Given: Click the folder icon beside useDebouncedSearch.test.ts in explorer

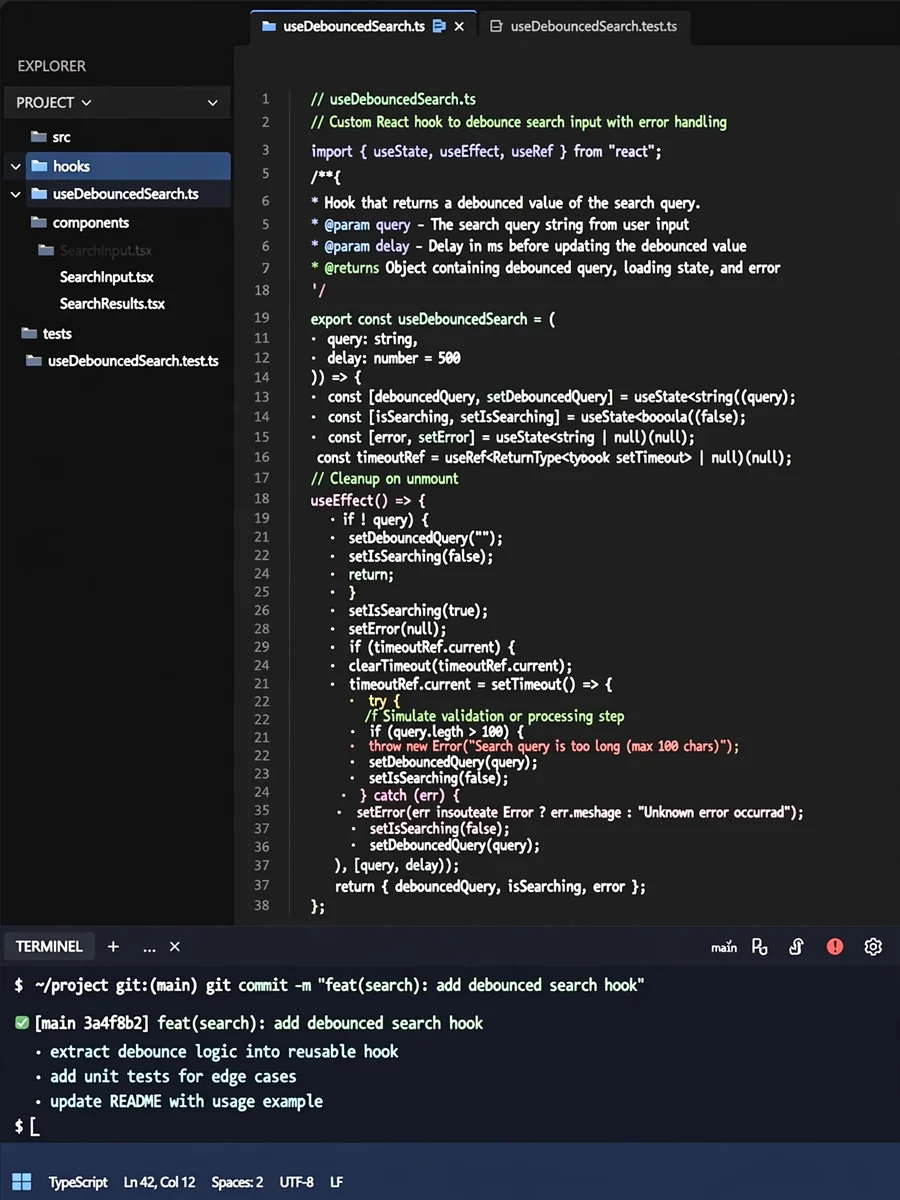Looking at the screenshot, I should tap(33, 360).
